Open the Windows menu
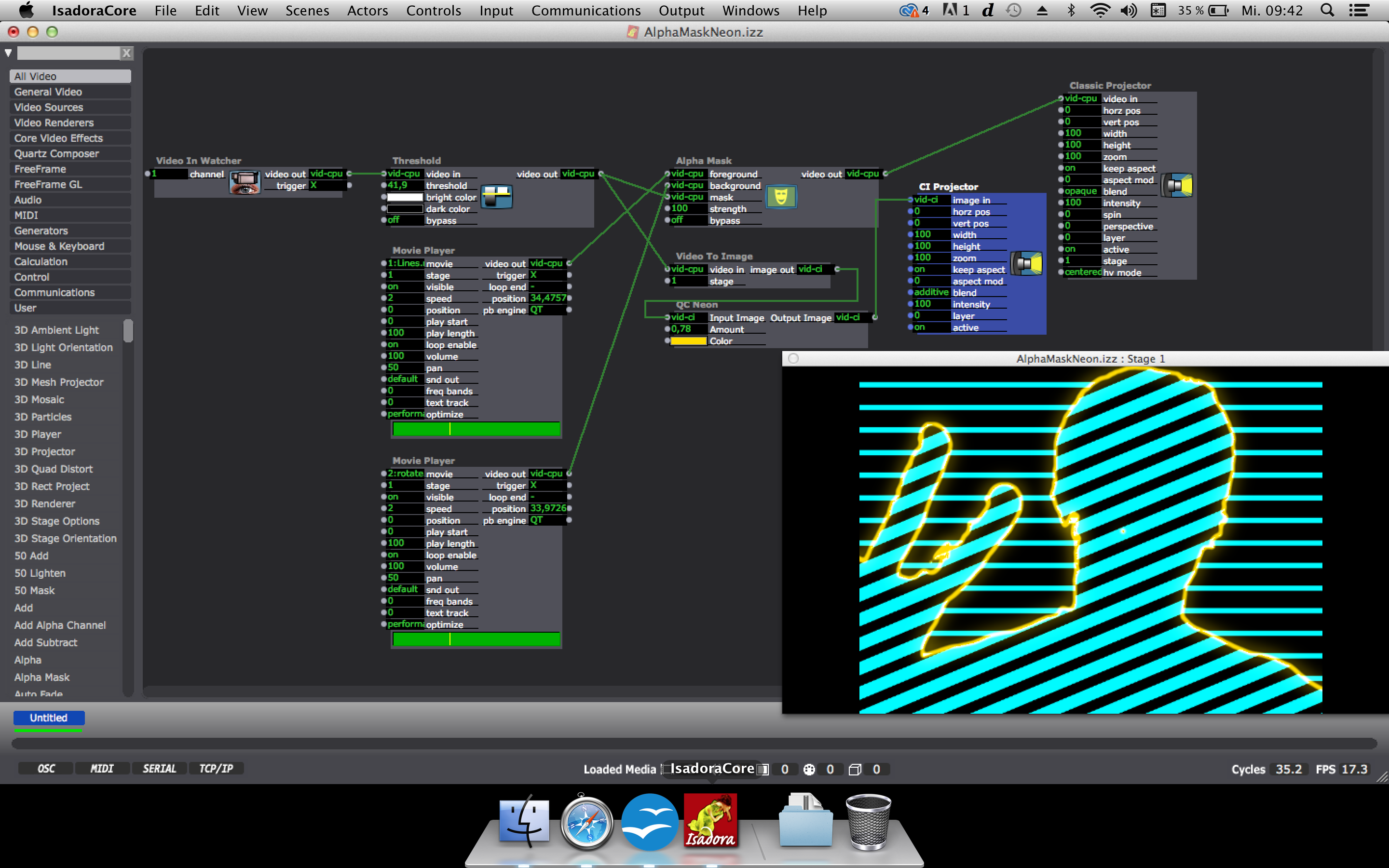 click(750, 10)
